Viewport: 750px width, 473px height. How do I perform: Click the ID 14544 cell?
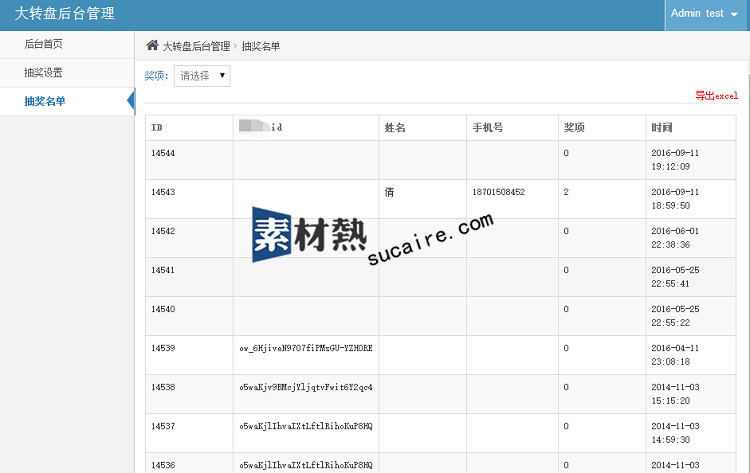pos(163,153)
